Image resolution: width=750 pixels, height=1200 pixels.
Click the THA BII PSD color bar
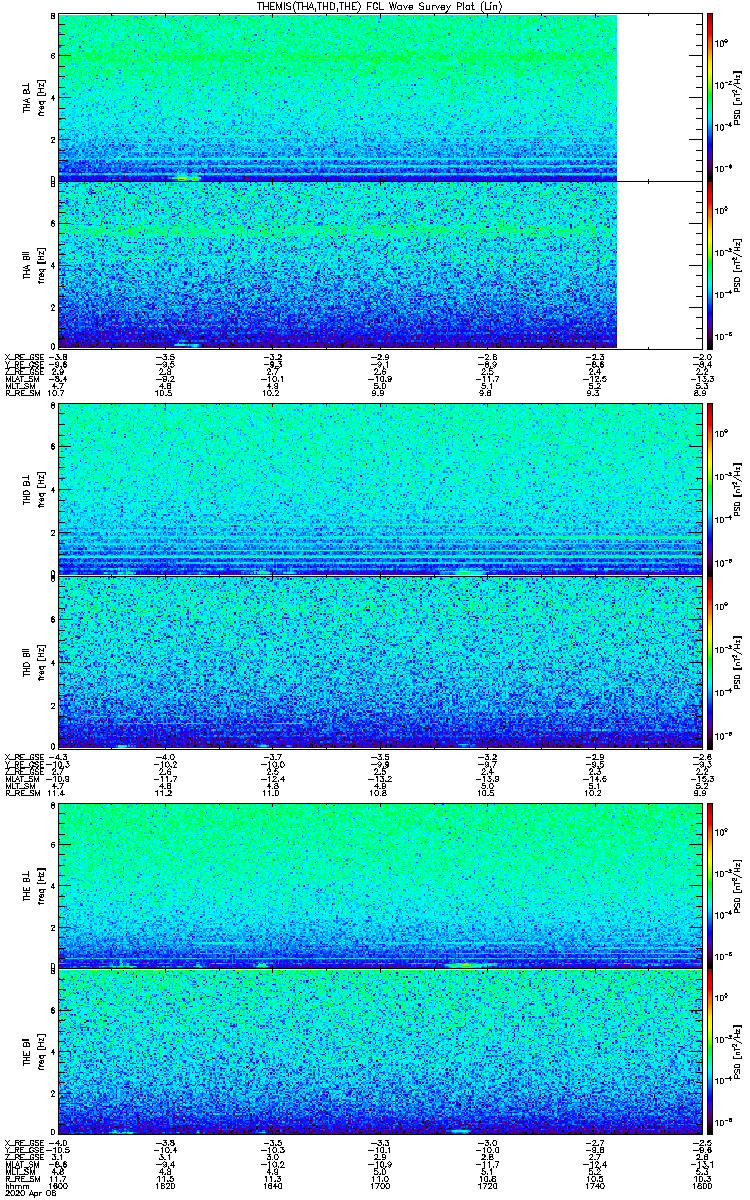pyautogui.click(x=710, y=264)
